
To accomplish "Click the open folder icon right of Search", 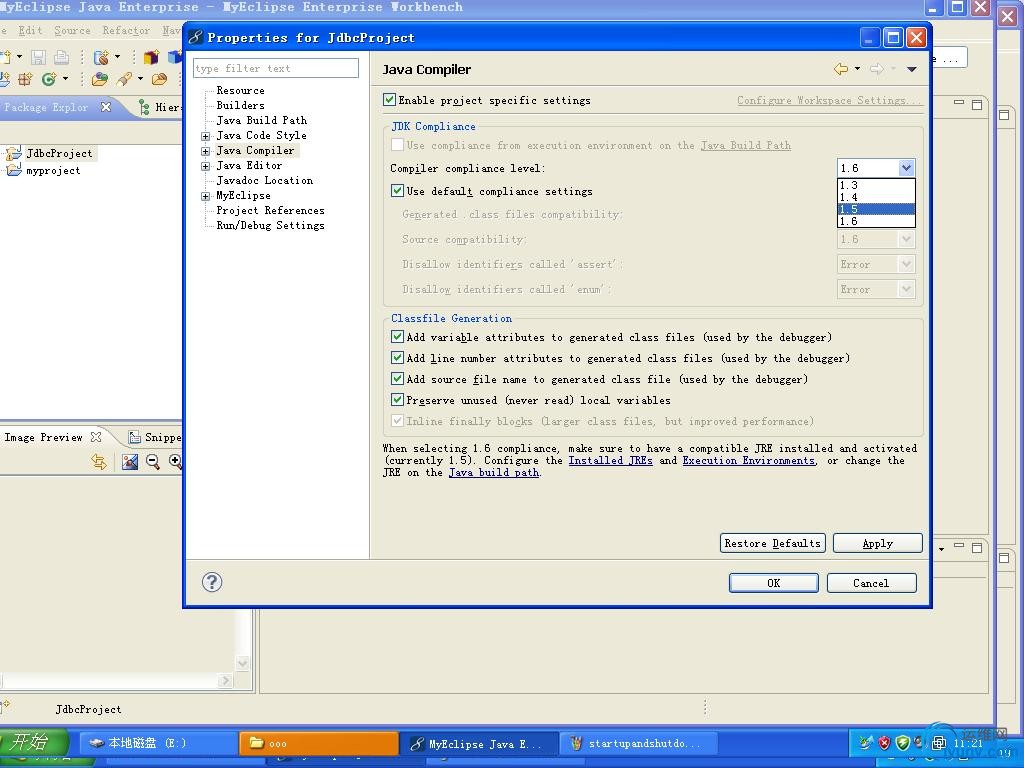I will tap(159, 79).
